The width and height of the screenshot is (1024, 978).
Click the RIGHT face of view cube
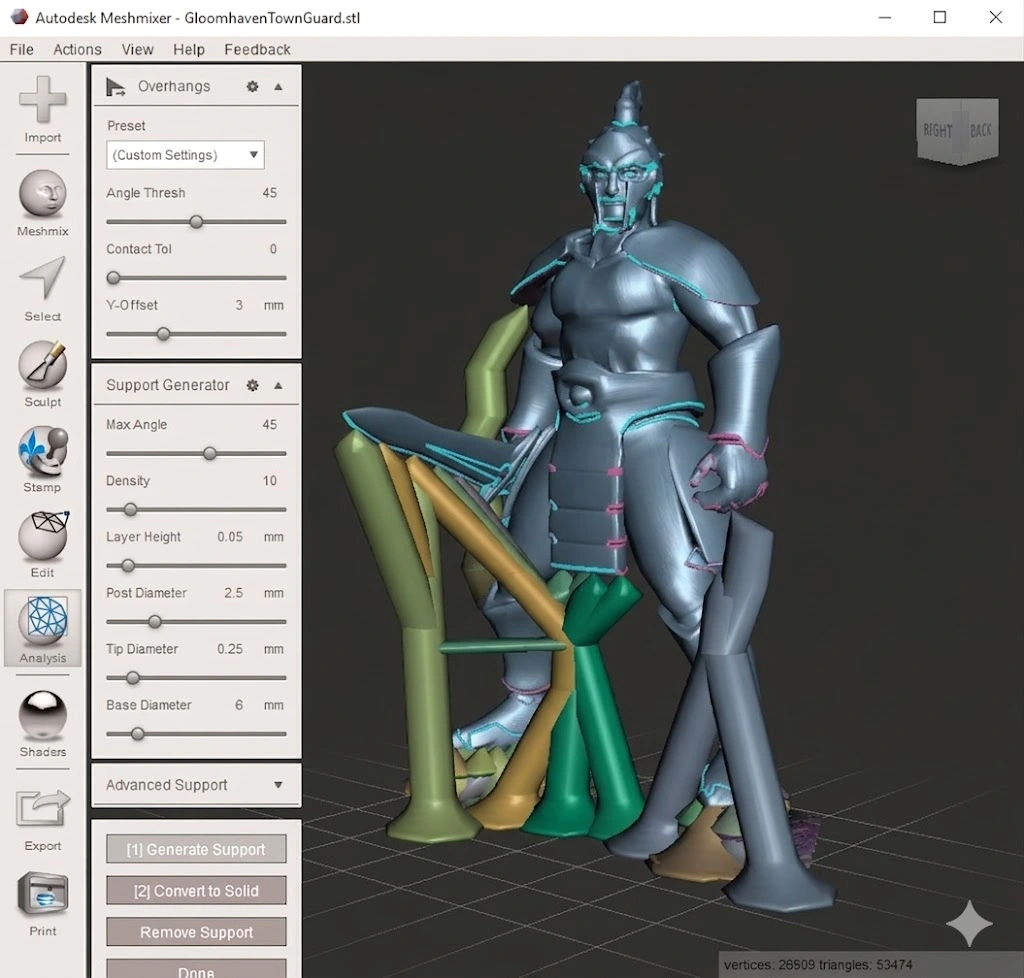click(x=938, y=131)
